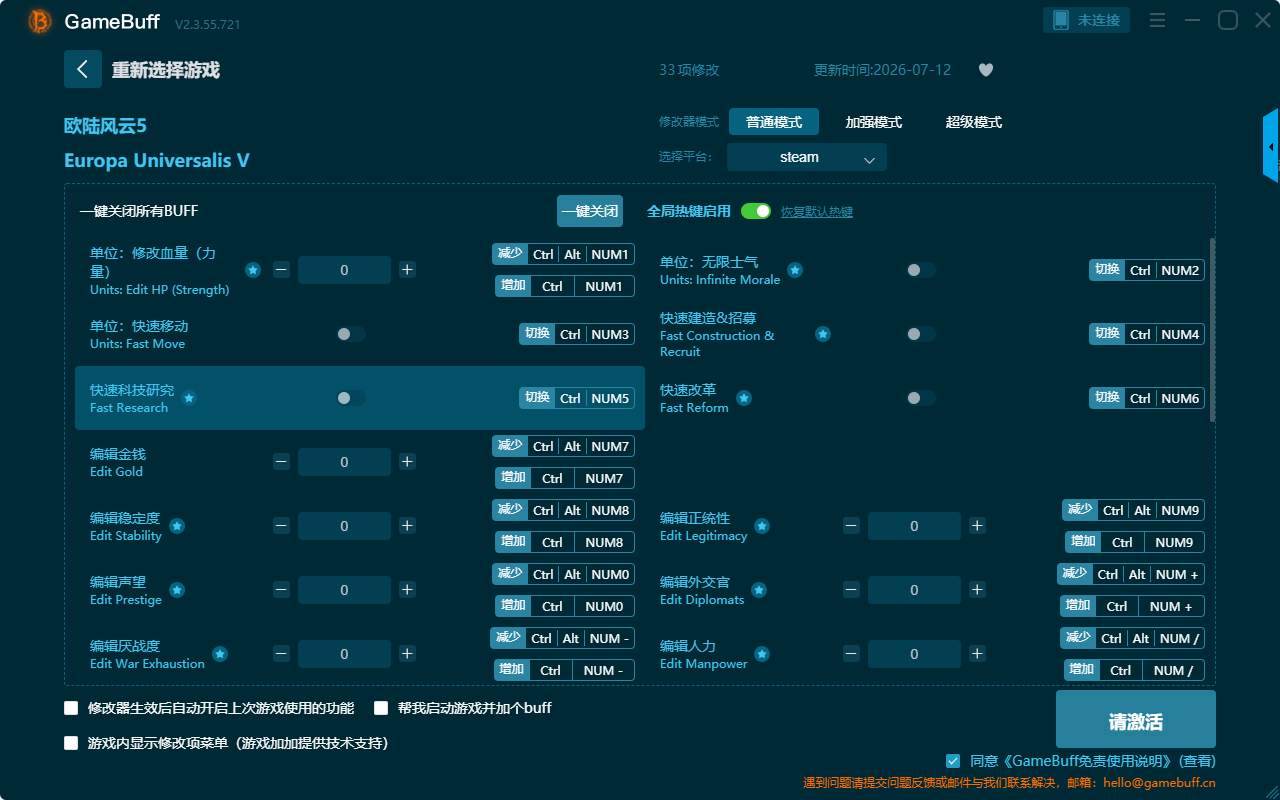Turn on Fast Construction & Recruit switch
The height and width of the screenshot is (800, 1280).
click(921, 334)
